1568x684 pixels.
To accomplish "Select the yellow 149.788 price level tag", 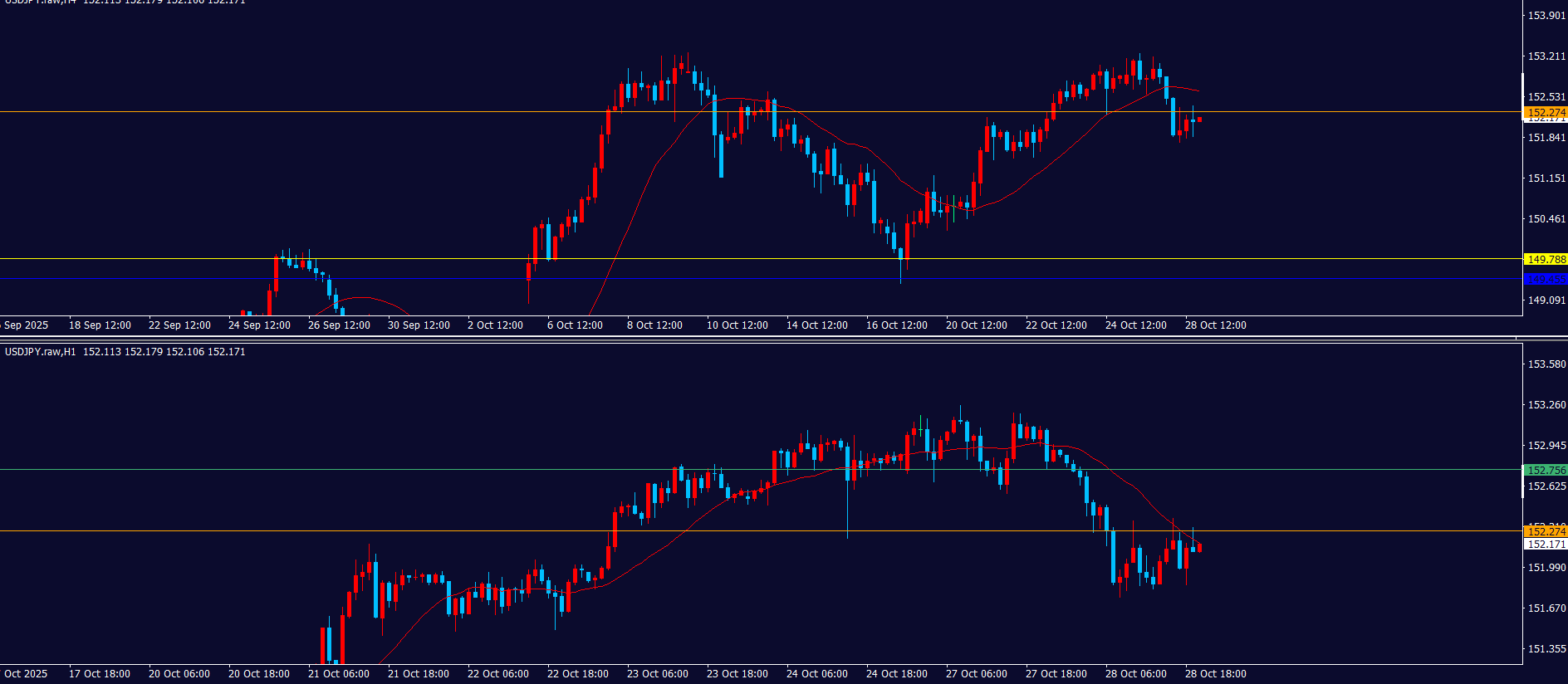I will coord(1546,260).
